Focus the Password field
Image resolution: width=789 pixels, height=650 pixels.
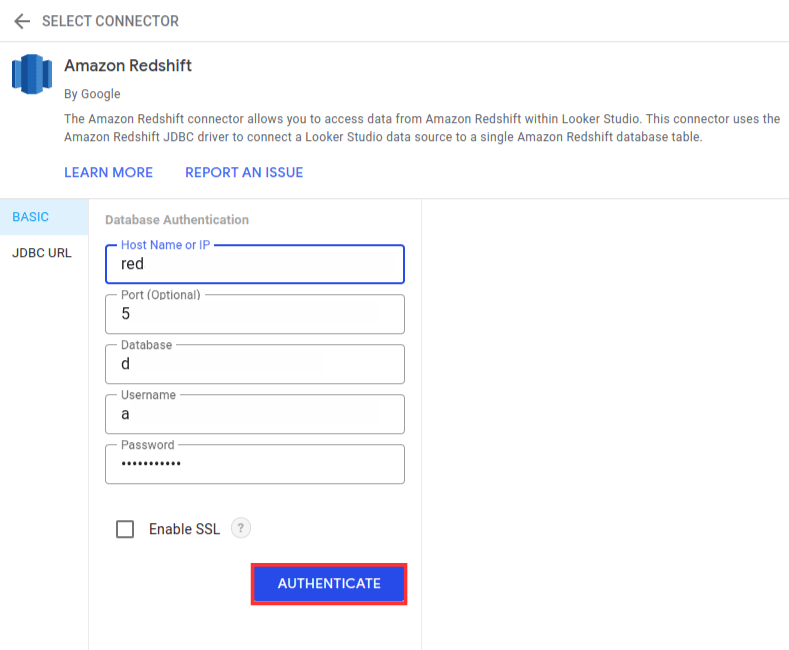[254, 464]
